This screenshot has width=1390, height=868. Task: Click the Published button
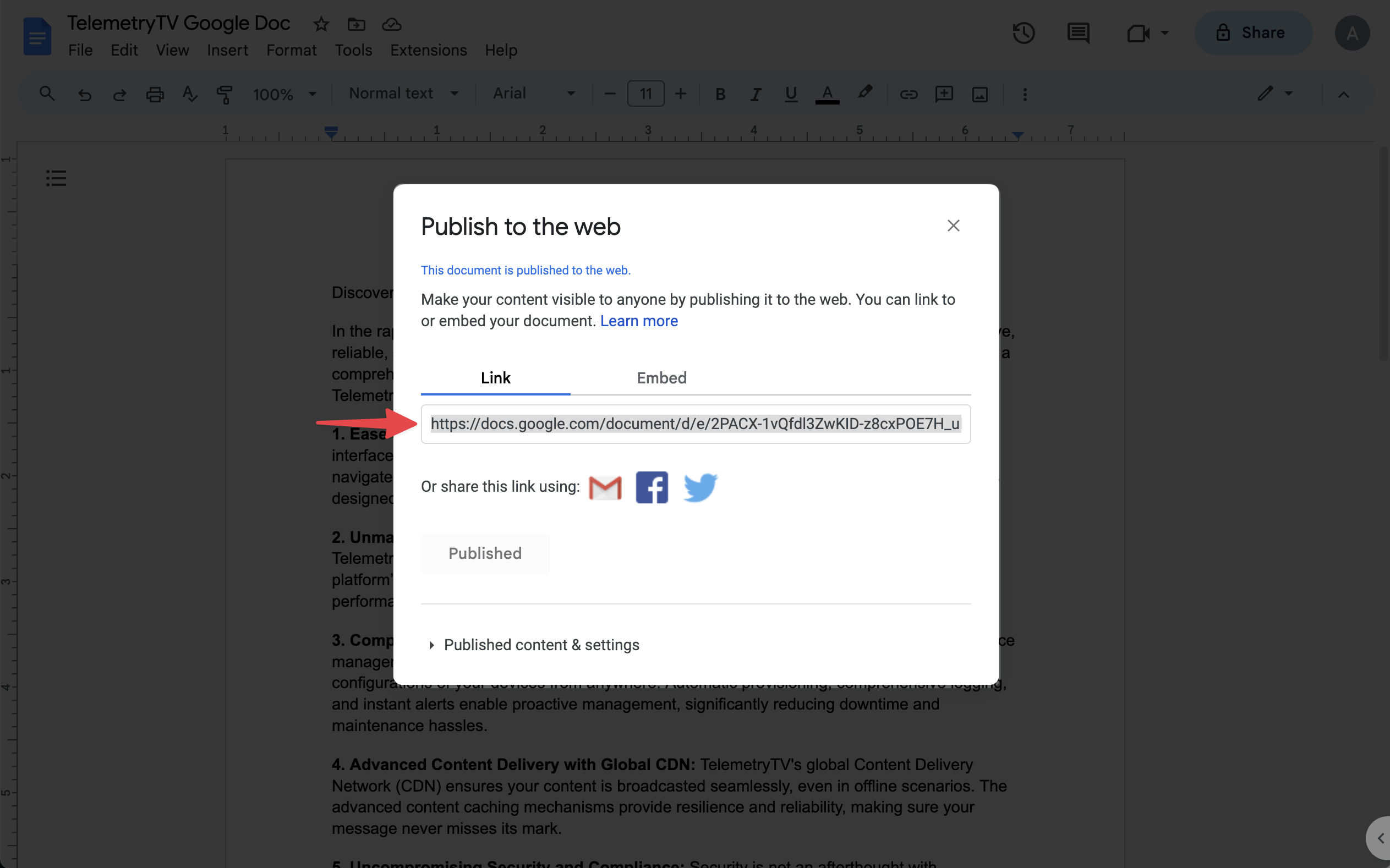tap(485, 553)
